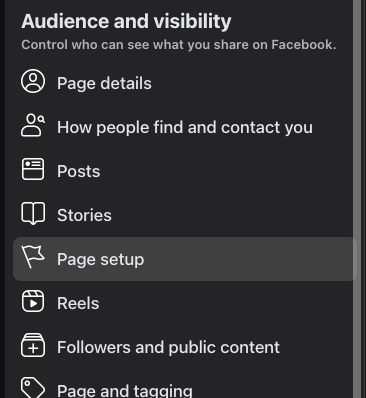Click empty space in highlighted Page setup row
This screenshot has width=366, height=398.
point(250,259)
